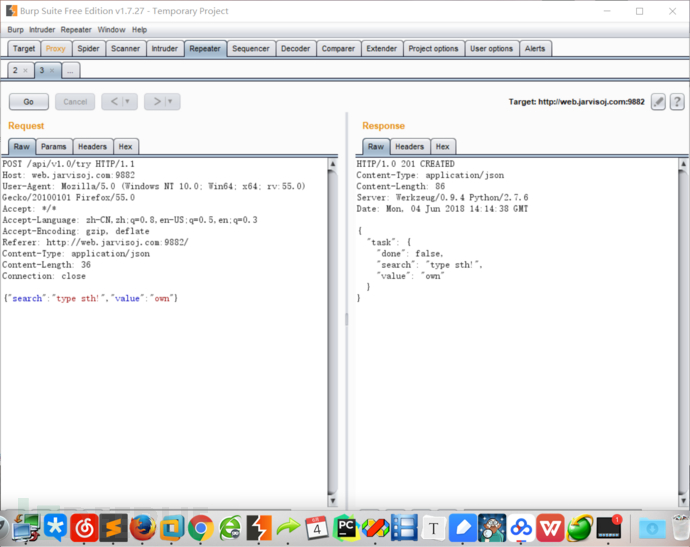690x547 pixels.
Task: Go back to previous request
Action: click(x=114, y=102)
